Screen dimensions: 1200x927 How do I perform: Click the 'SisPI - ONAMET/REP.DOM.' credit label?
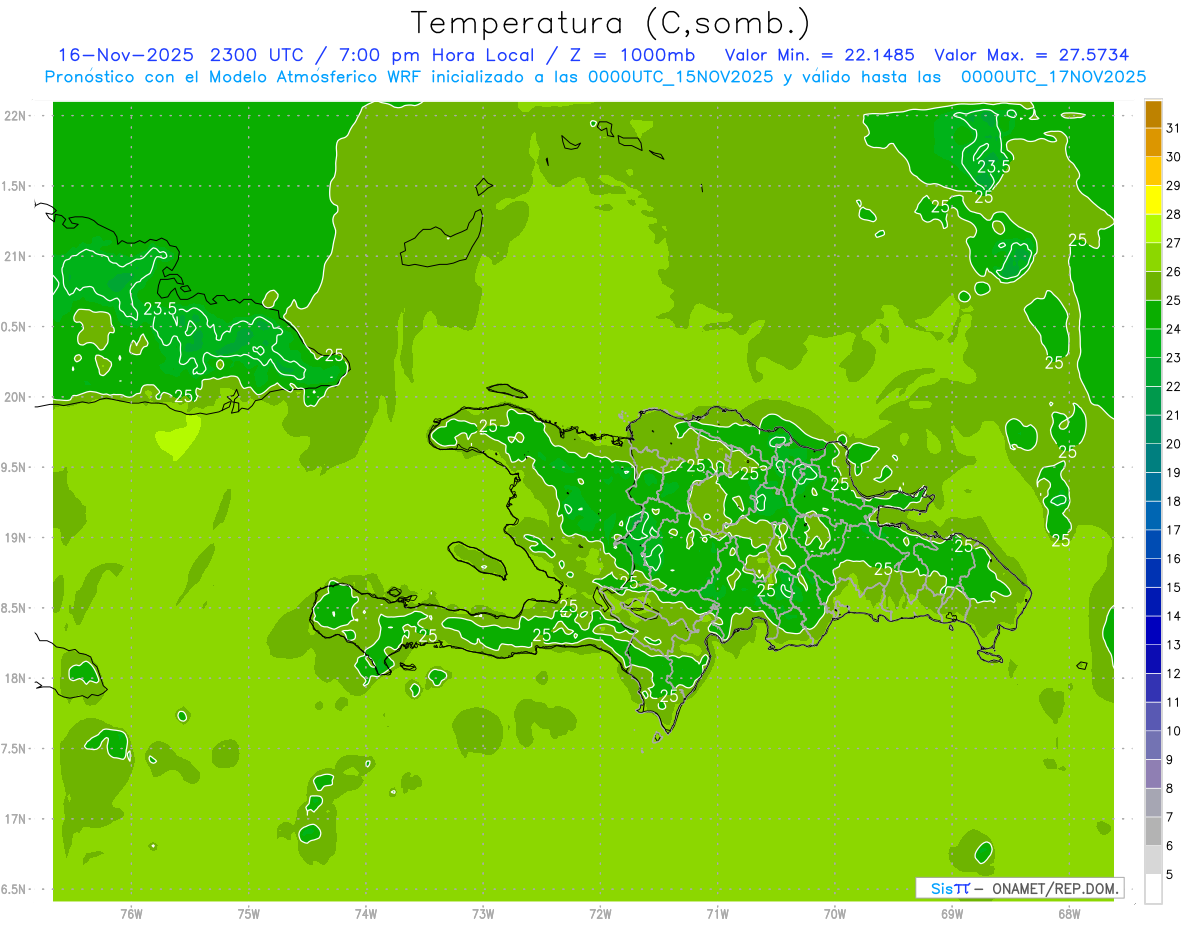click(x=1019, y=888)
